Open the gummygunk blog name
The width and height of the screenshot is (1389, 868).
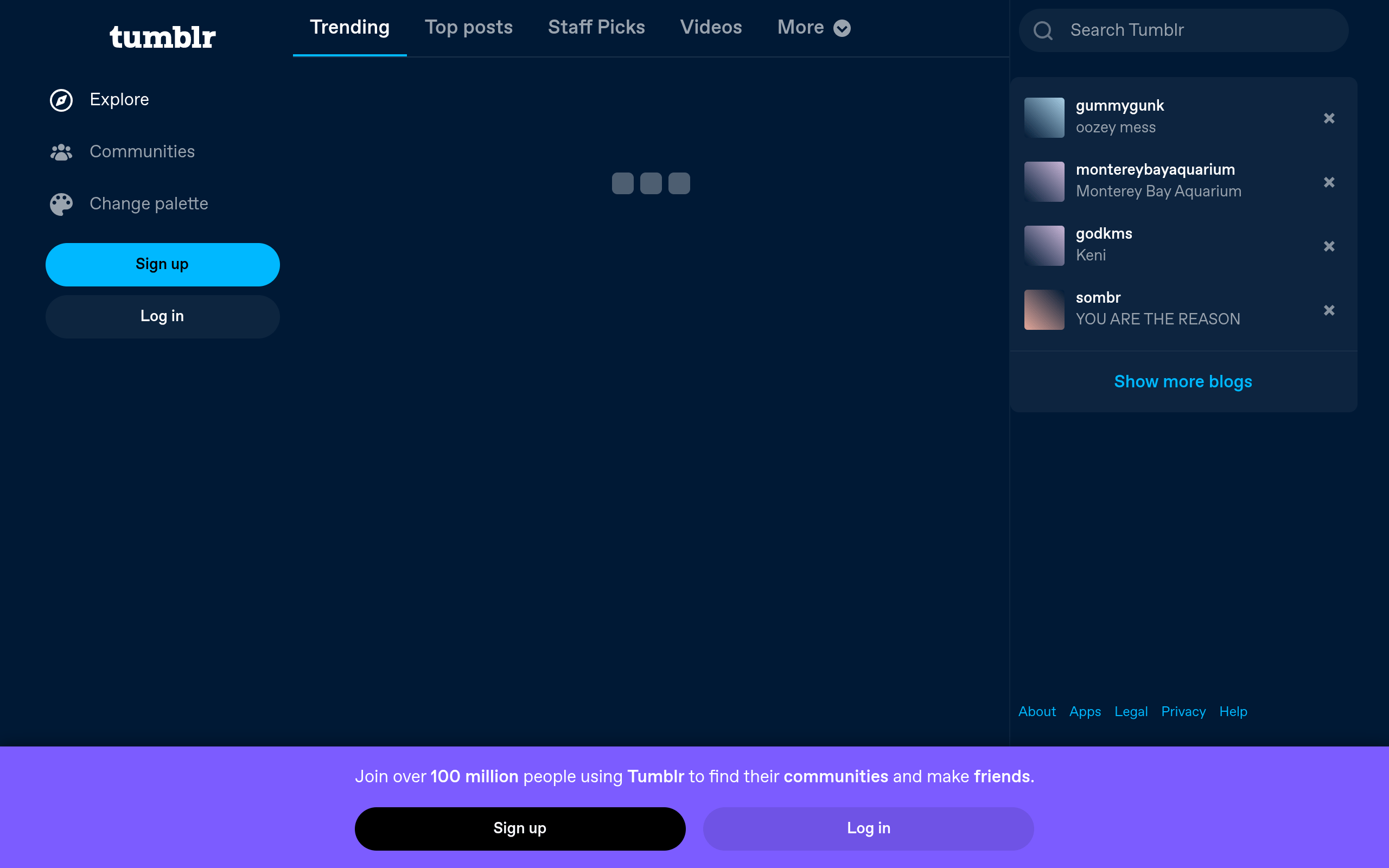click(x=1119, y=106)
